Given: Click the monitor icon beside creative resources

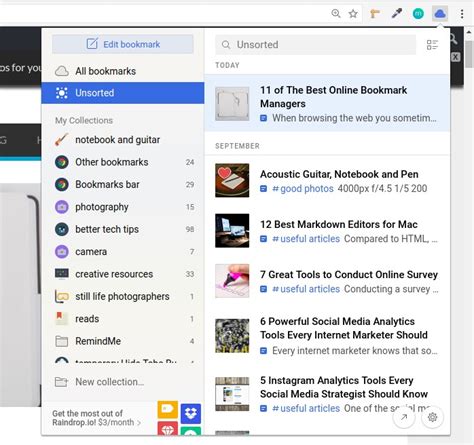Looking at the screenshot, I should pos(62,274).
